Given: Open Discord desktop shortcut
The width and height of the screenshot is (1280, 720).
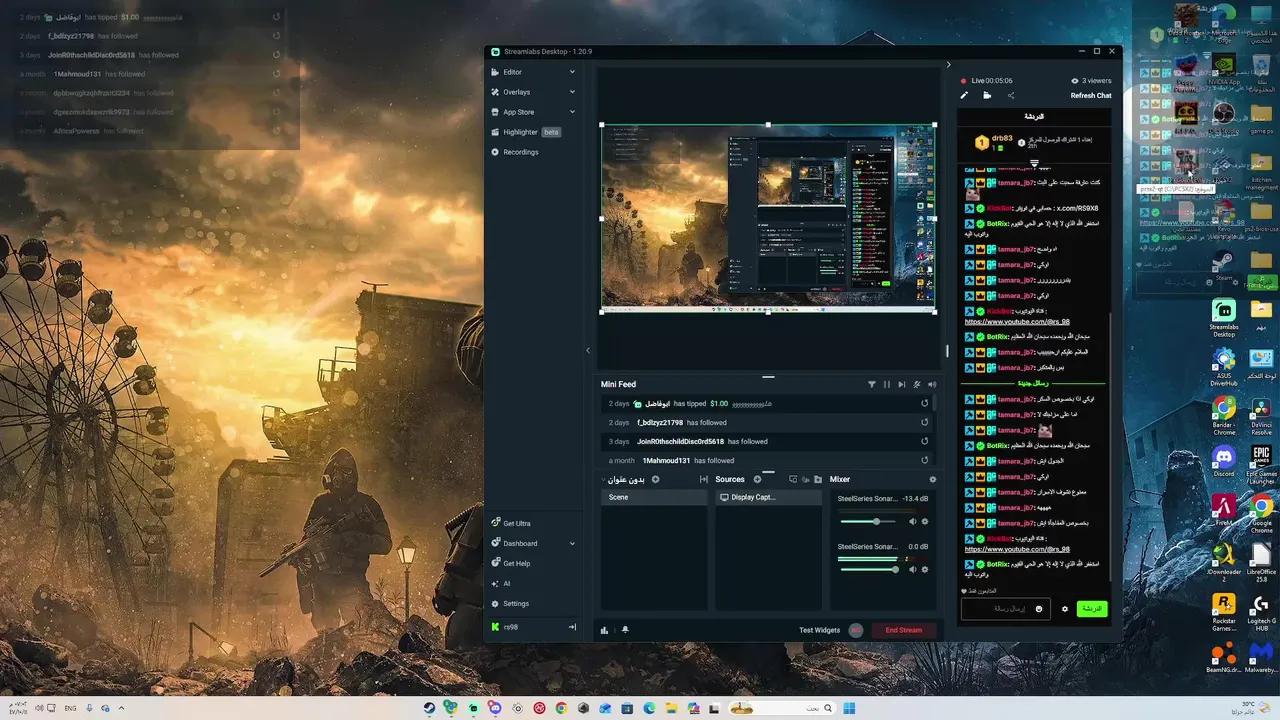Looking at the screenshot, I should pos(1223,461).
